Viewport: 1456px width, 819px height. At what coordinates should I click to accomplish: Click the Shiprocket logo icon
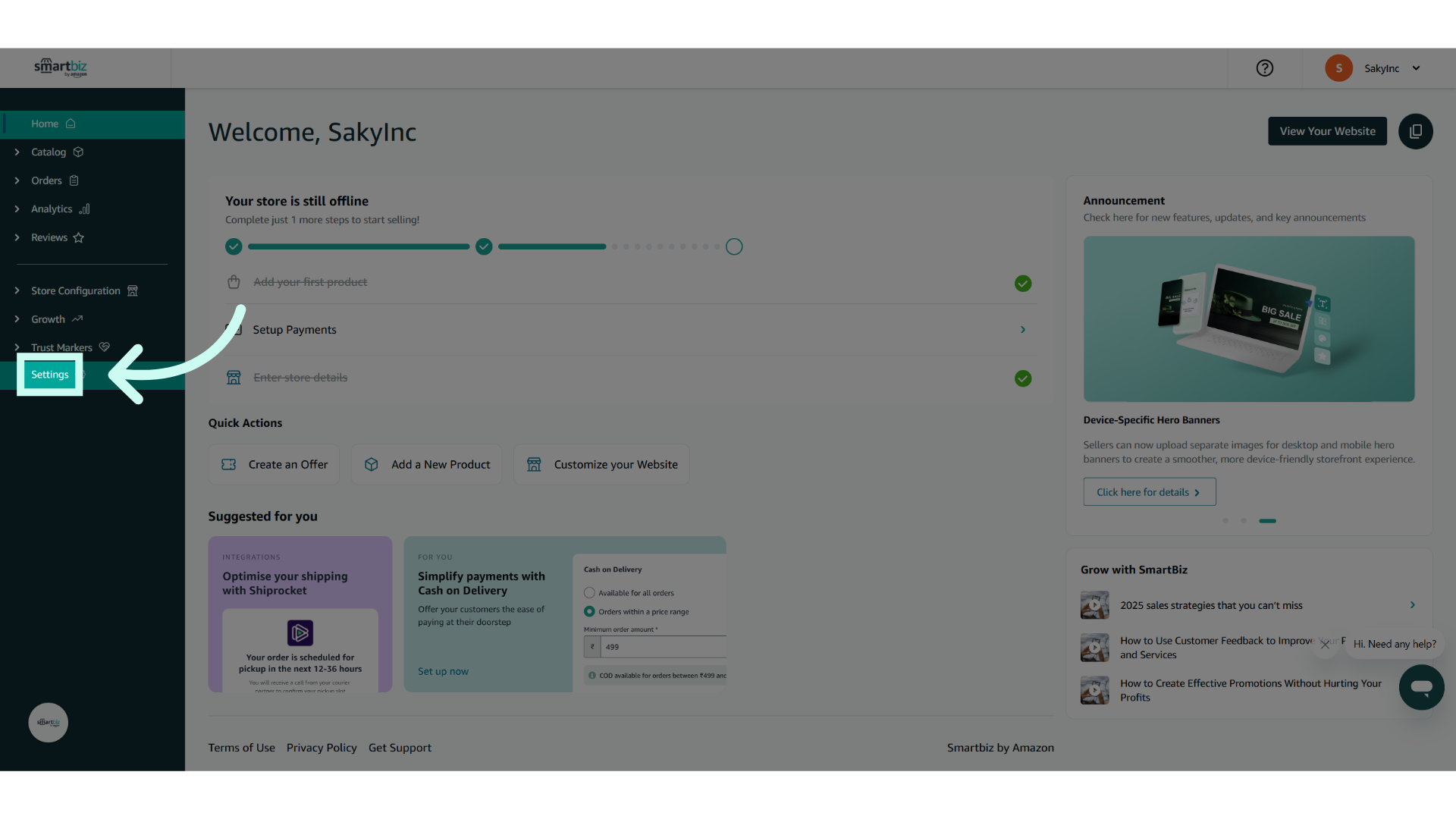tap(300, 632)
